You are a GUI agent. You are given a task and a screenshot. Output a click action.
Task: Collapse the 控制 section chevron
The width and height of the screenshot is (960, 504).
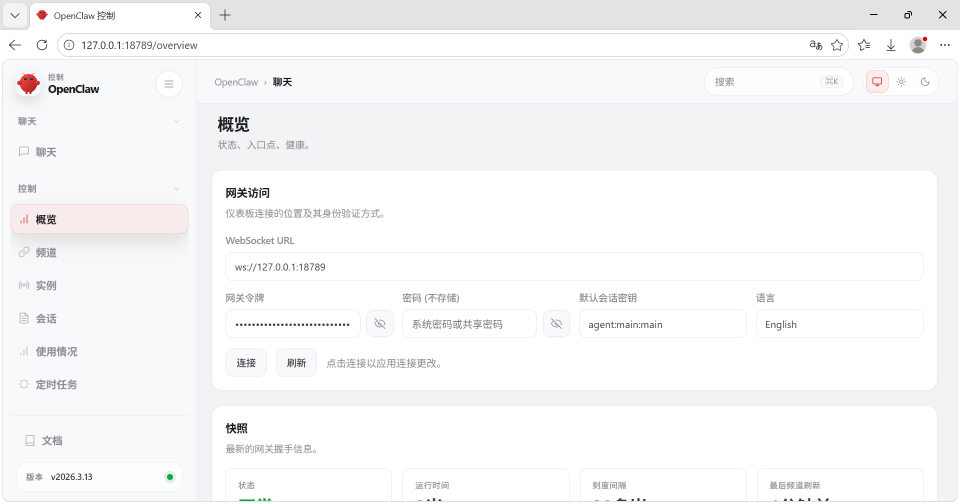176,189
